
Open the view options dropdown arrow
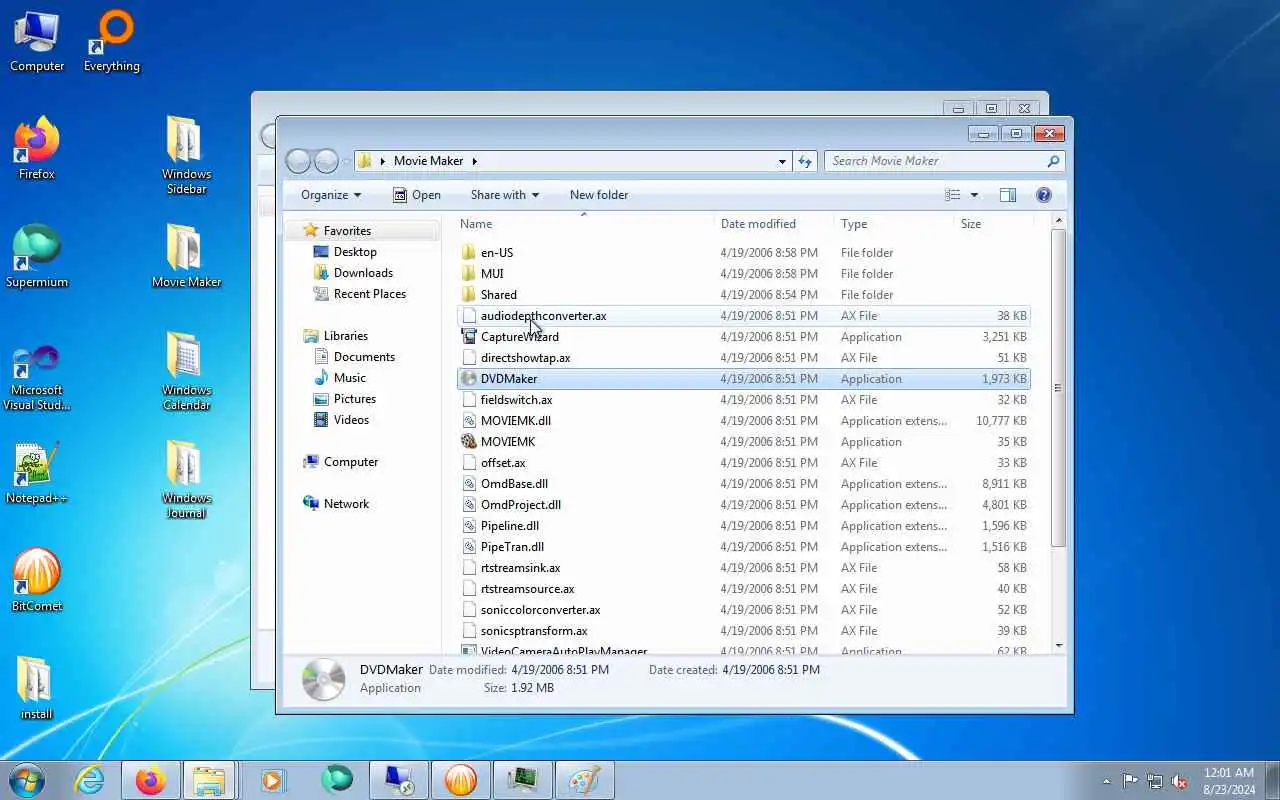click(x=974, y=195)
